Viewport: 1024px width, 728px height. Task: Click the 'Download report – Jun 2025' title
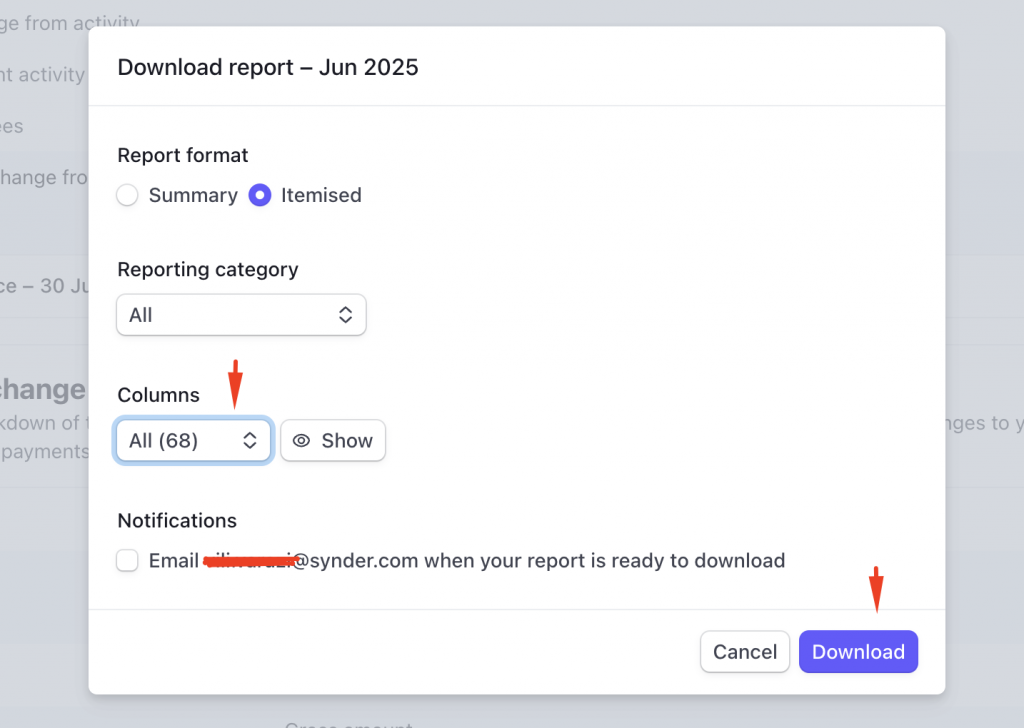click(x=268, y=68)
